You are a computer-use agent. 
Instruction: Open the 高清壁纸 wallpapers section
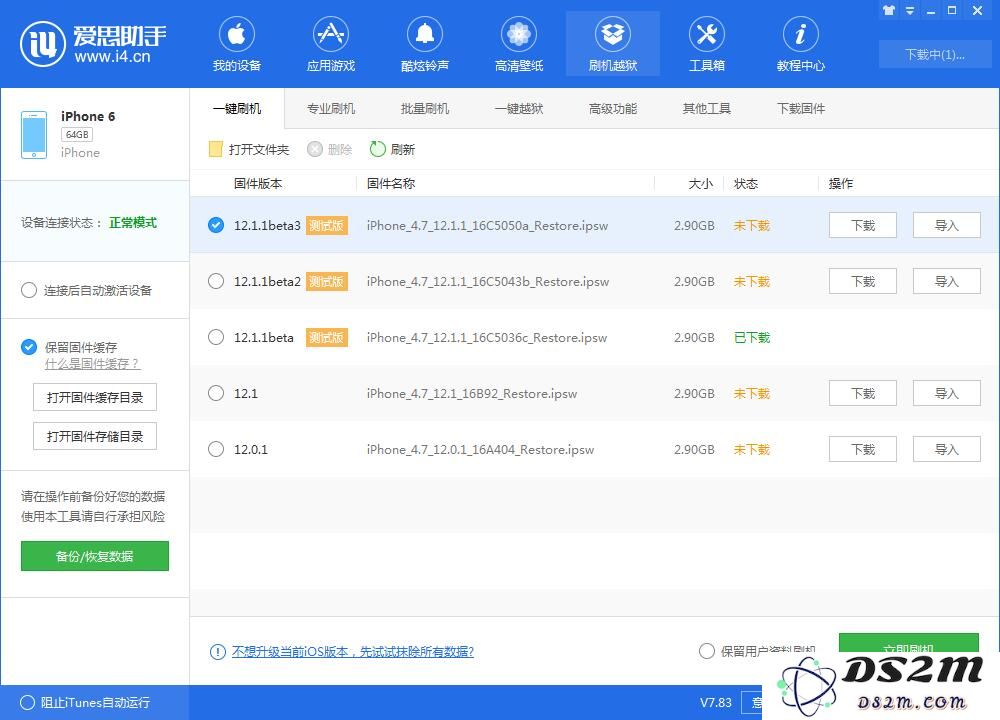click(x=518, y=45)
